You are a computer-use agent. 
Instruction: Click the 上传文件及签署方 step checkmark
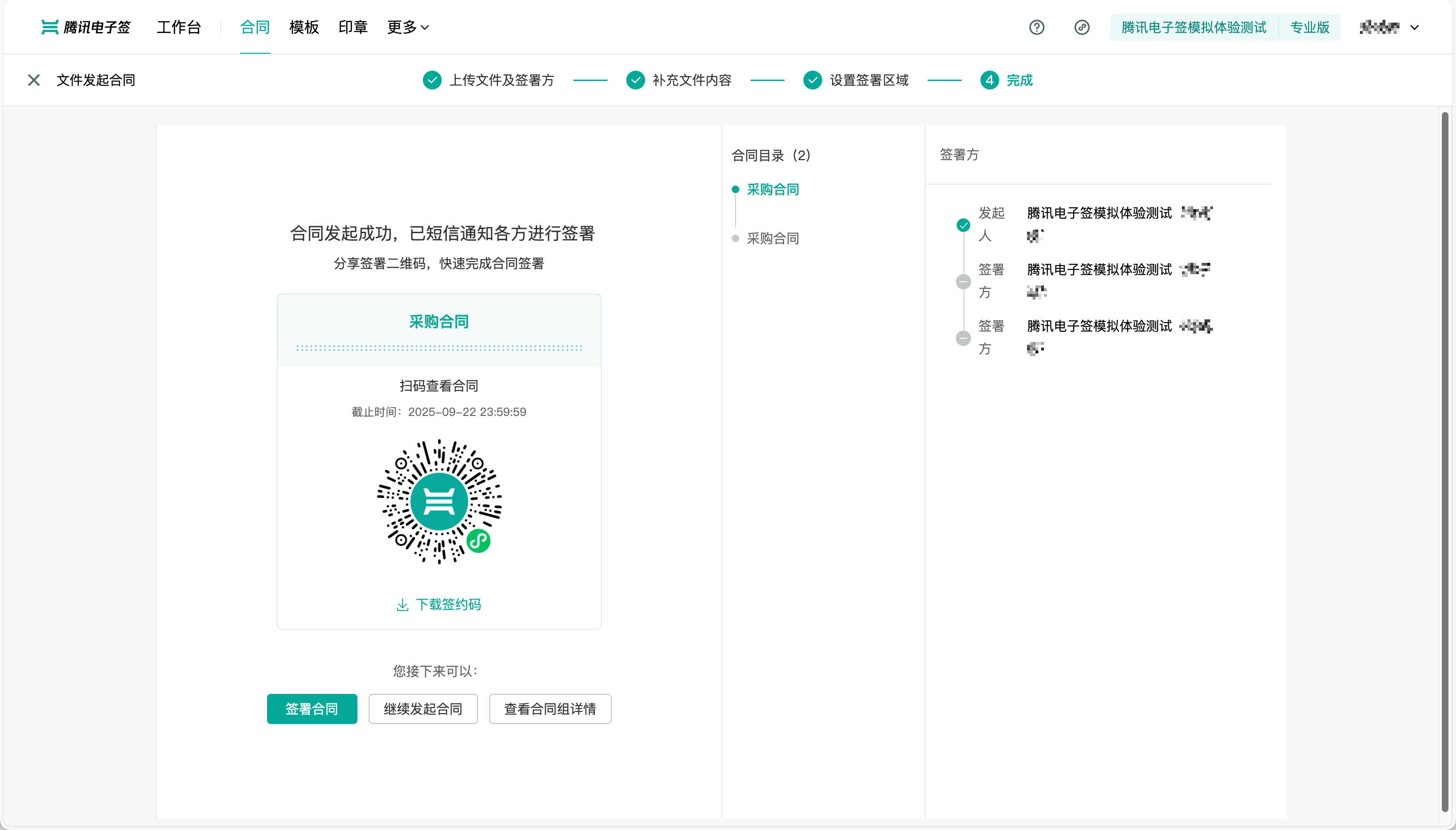[432, 81]
